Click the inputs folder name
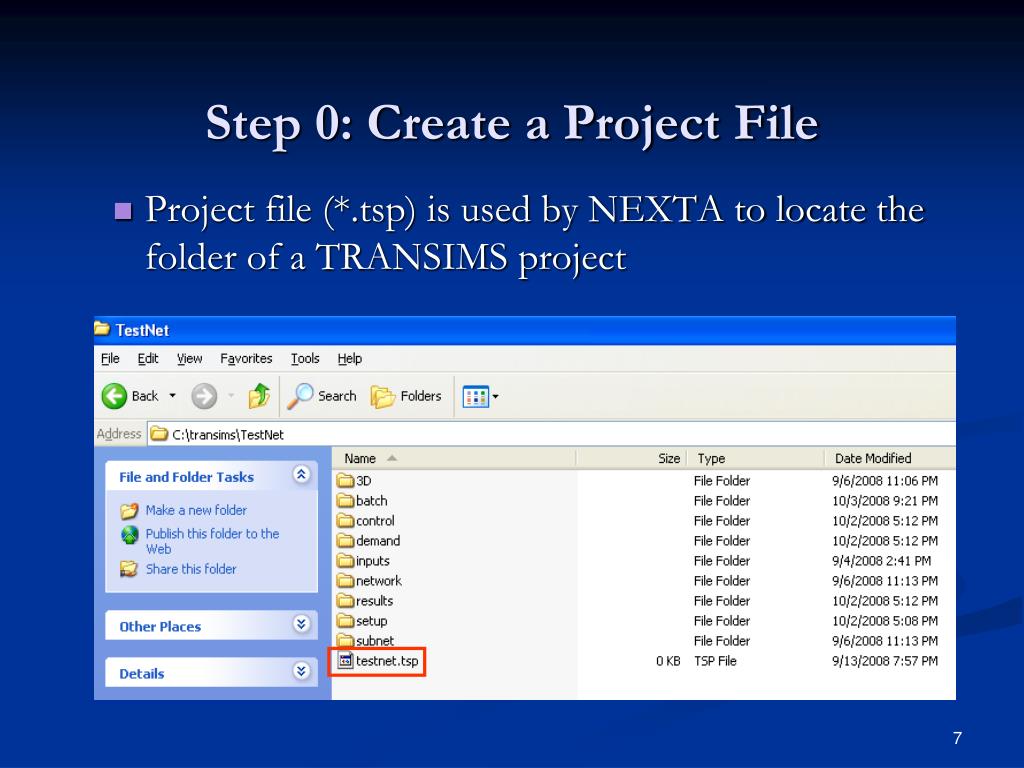The width and height of the screenshot is (1024, 768). point(373,561)
